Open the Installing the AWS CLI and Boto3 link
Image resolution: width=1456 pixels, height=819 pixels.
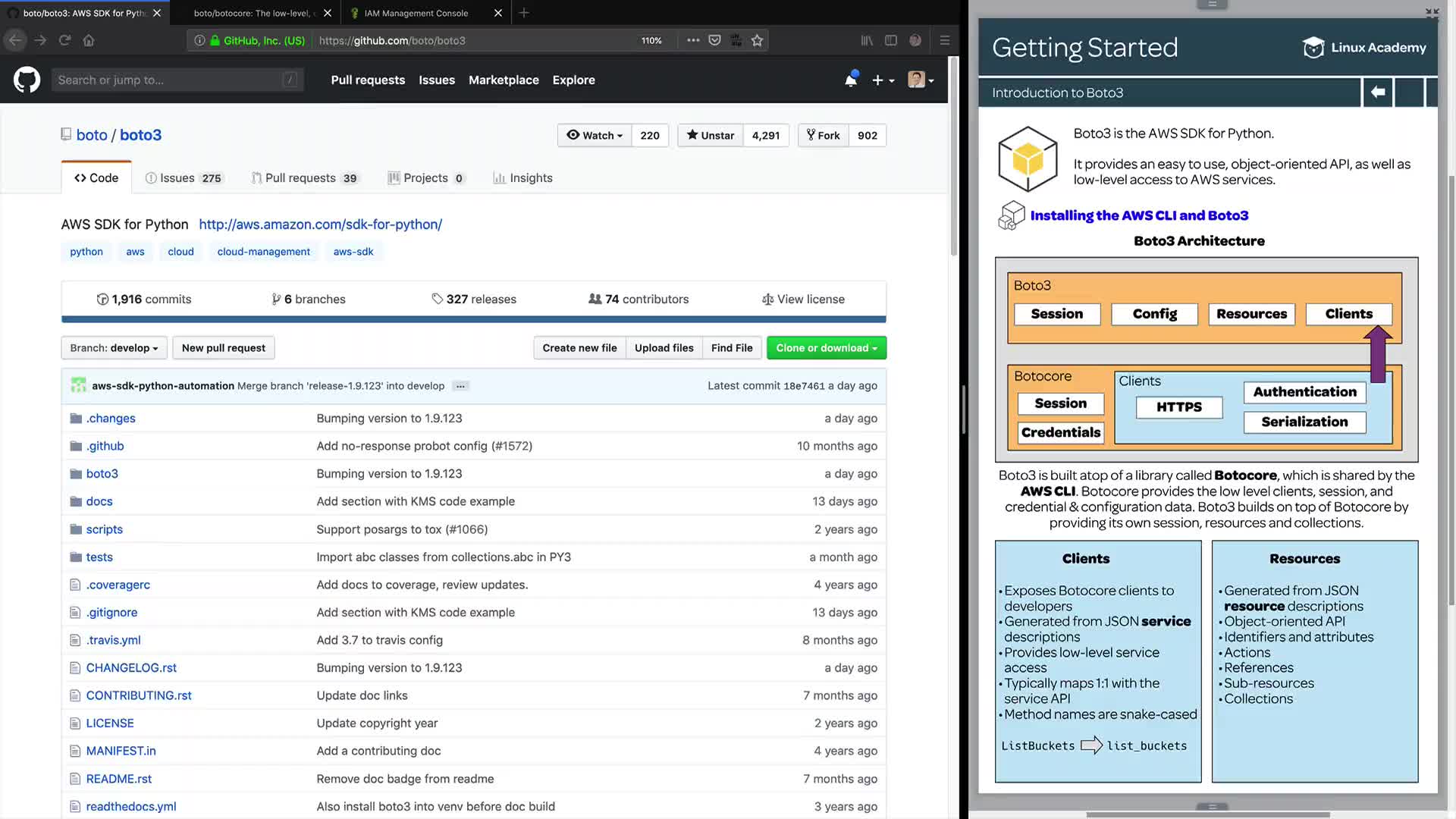pos(1138,215)
